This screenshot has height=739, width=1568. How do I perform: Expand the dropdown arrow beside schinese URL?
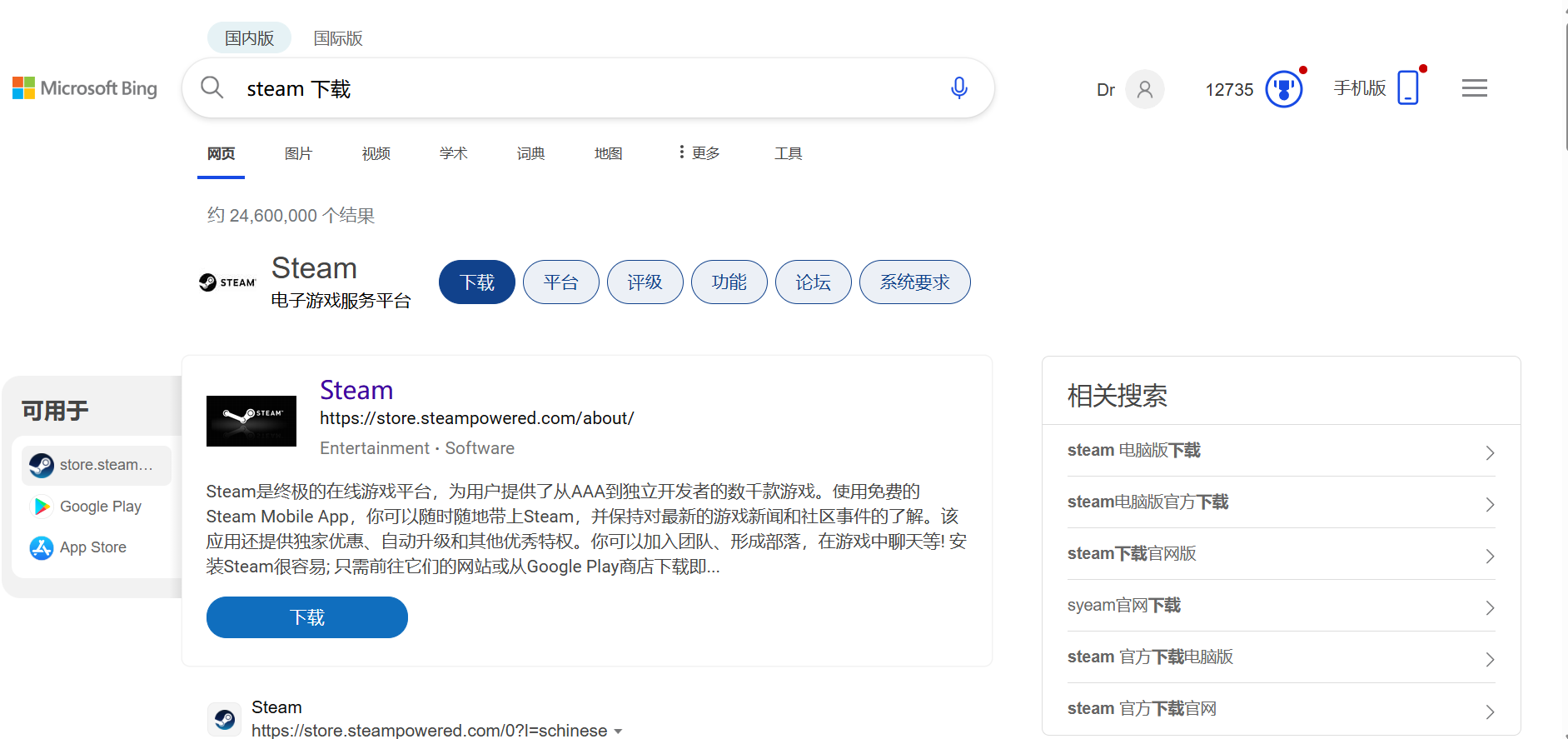pyautogui.click(x=618, y=732)
